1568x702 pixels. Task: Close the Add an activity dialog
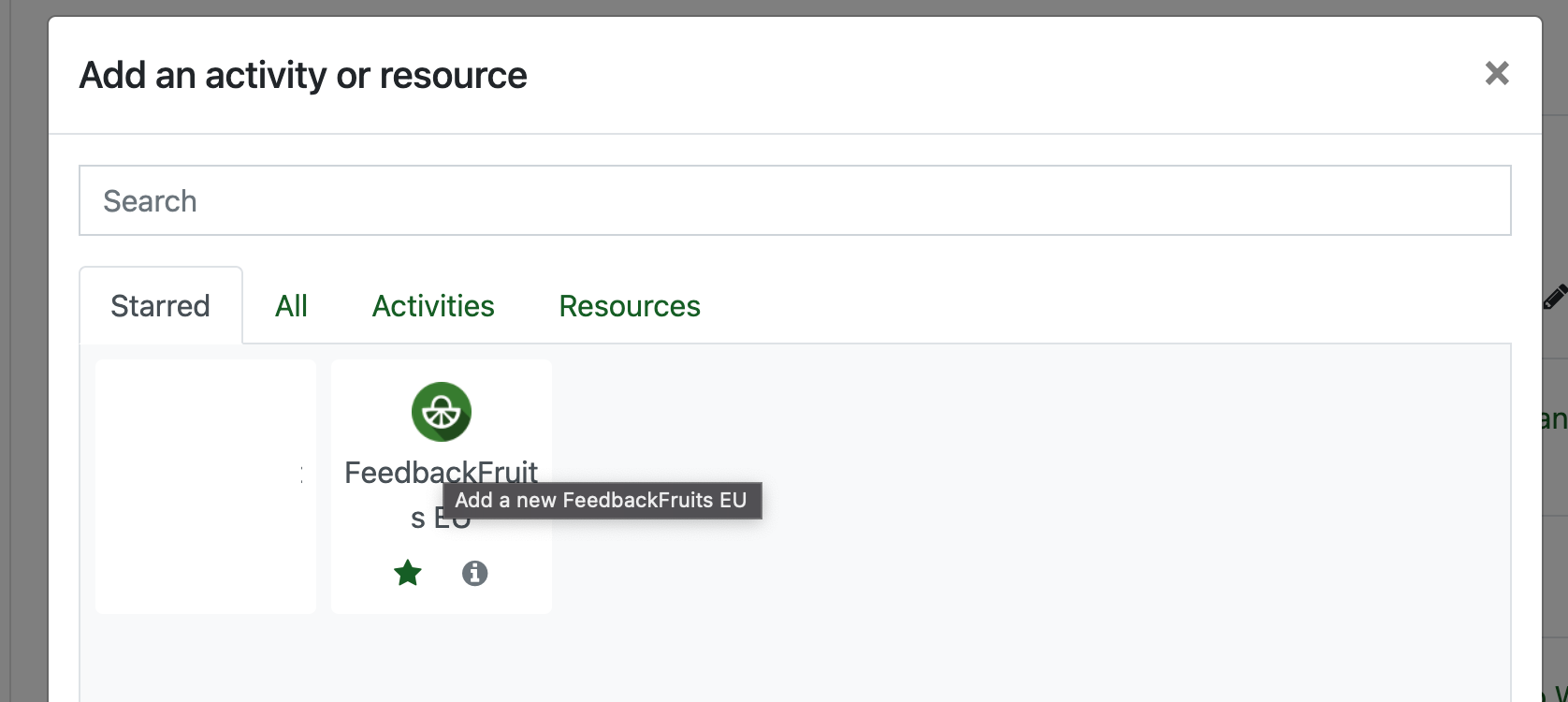point(1496,73)
